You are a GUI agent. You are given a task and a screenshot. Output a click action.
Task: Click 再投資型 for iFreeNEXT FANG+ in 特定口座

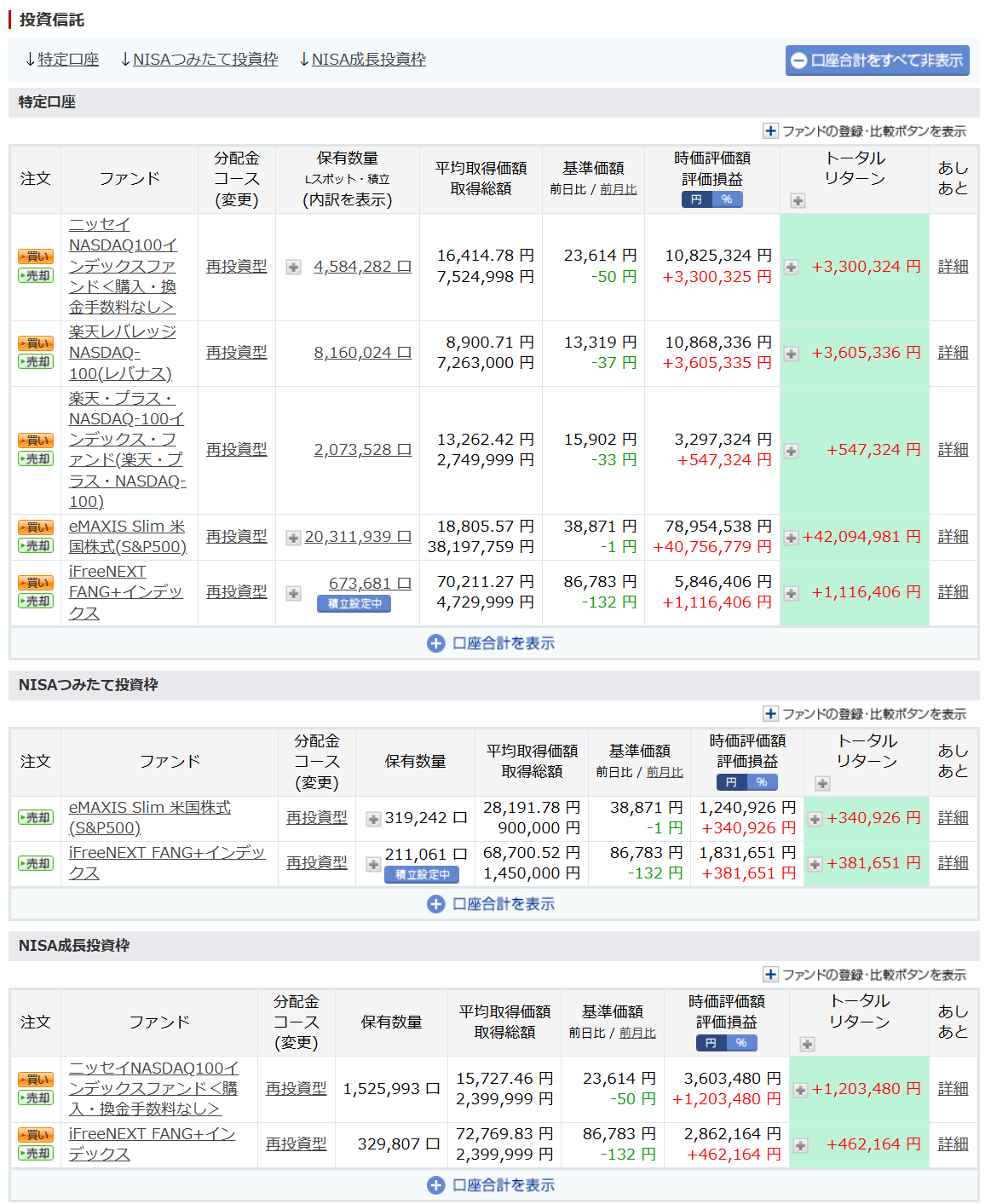[236, 592]
